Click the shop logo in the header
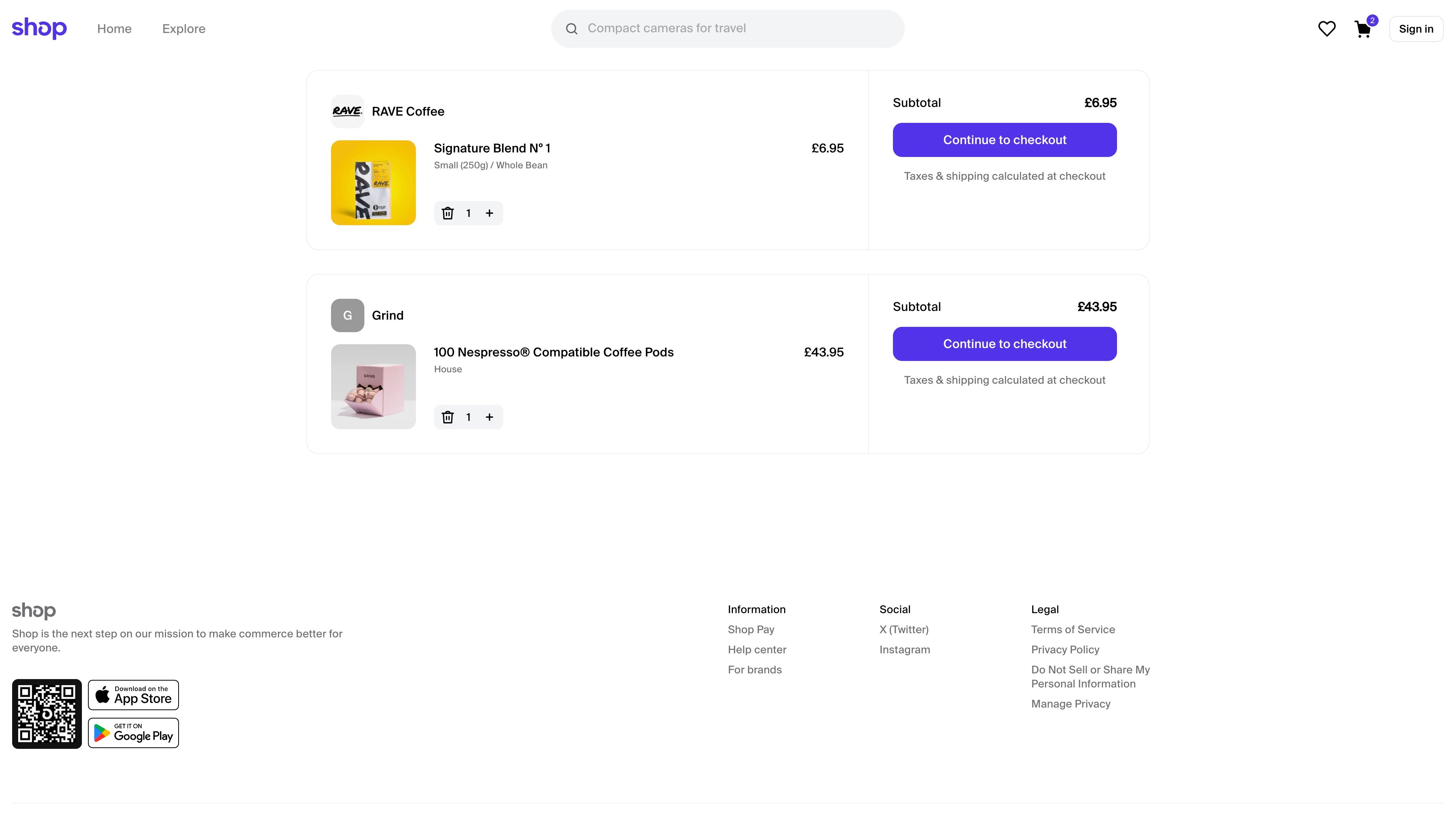Screen dimensions: 1456x819 pos(39,28)
